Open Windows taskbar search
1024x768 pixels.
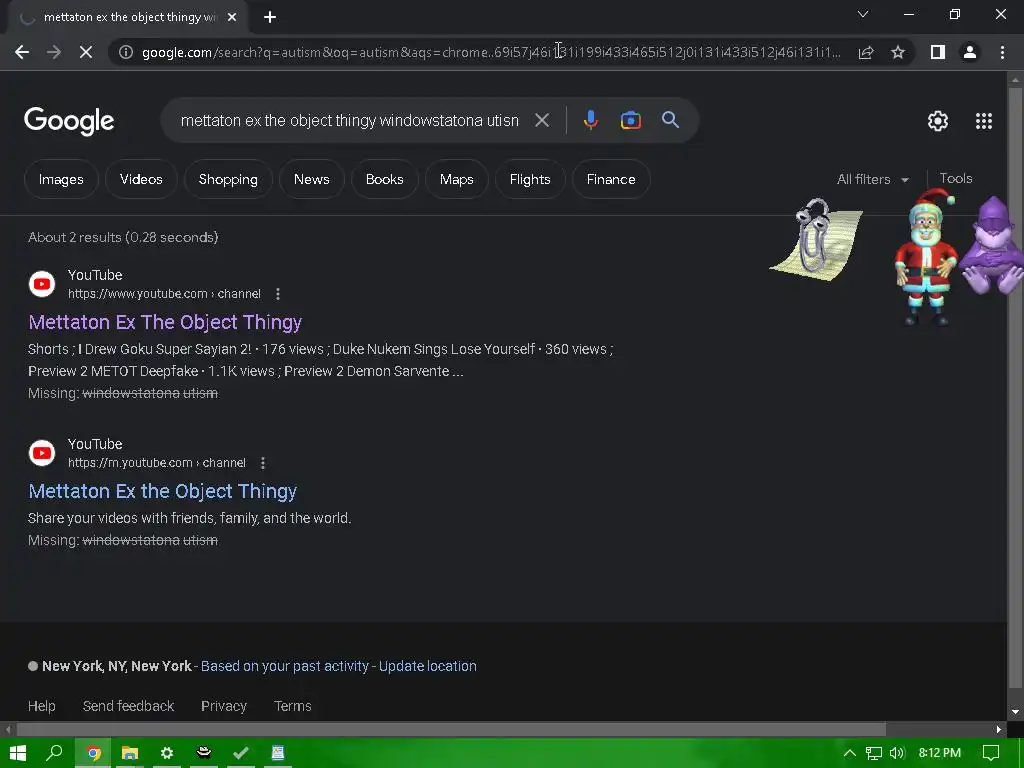[x=54, y=753]
